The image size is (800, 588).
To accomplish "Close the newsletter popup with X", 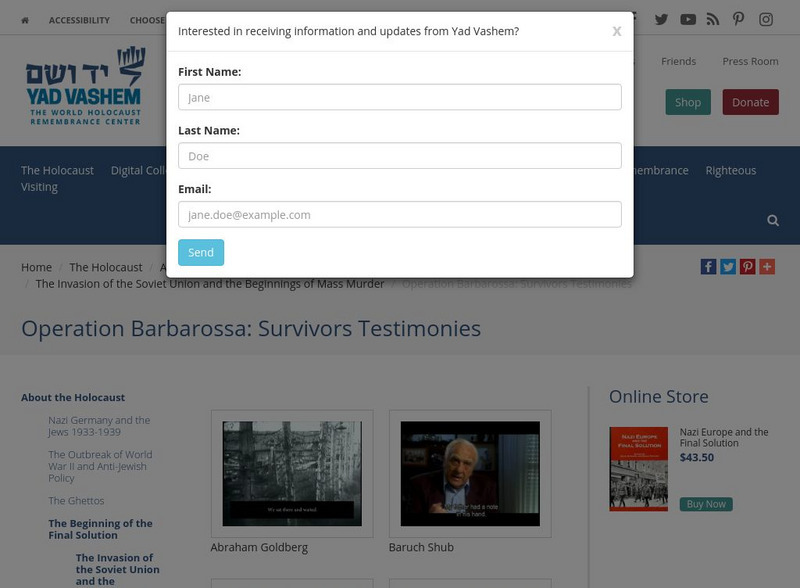I will click(617, 32).
